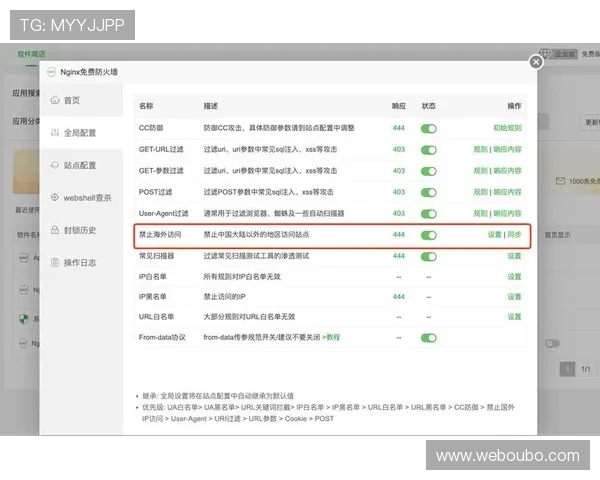Toggle the User-Agent过滤 switch
Screen dimensions: 600x480
[x=429, y=214]
